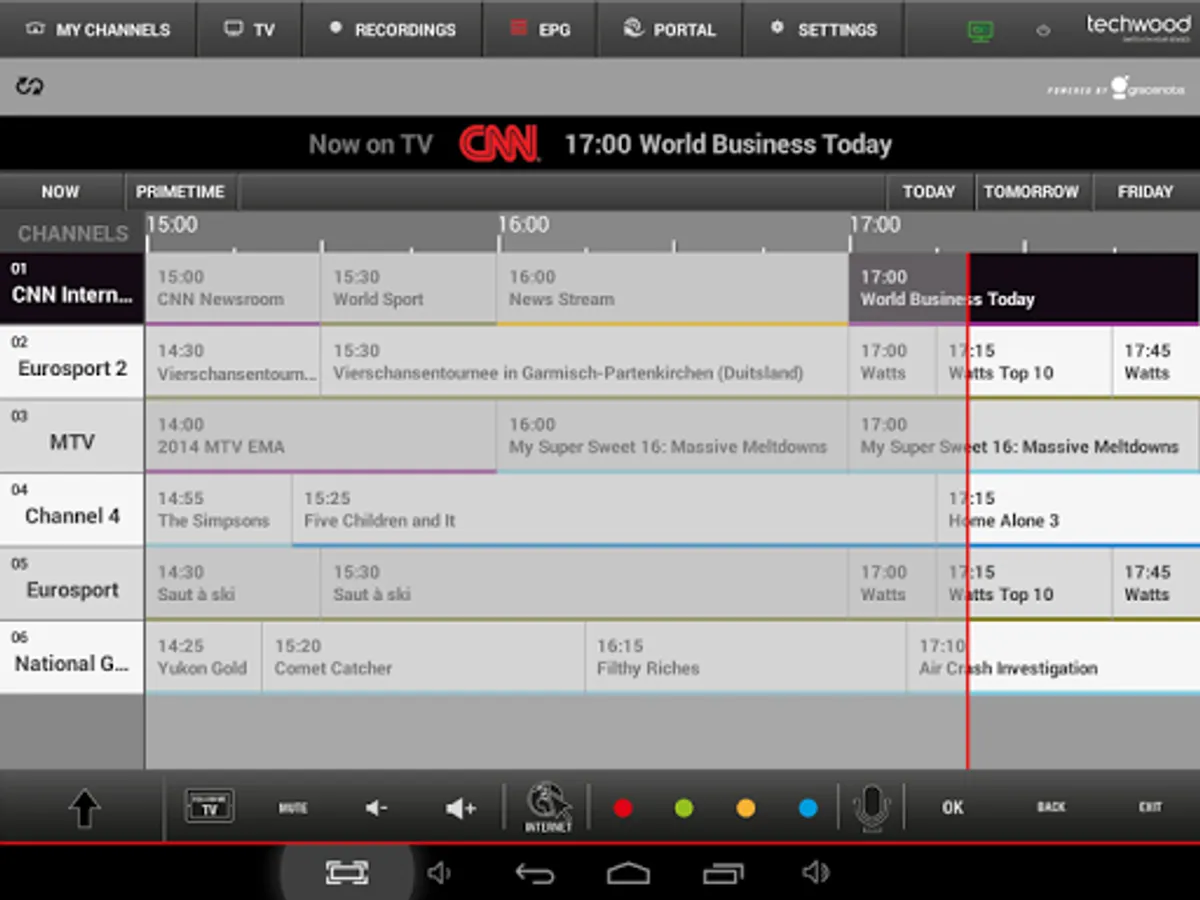1200x900 pixels.
Task: Select 15:00 CNN Newsroom program
Action: (x=233, y=288)
